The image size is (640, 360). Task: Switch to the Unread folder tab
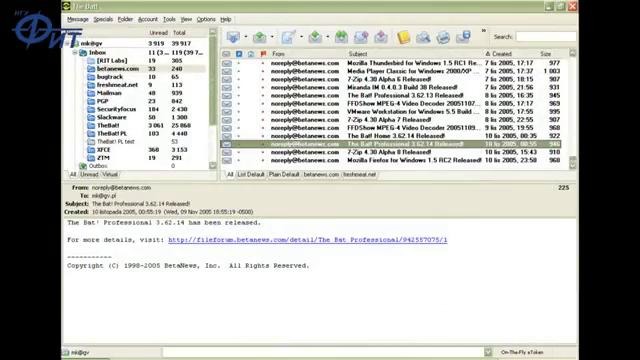[x=89, y=175]
